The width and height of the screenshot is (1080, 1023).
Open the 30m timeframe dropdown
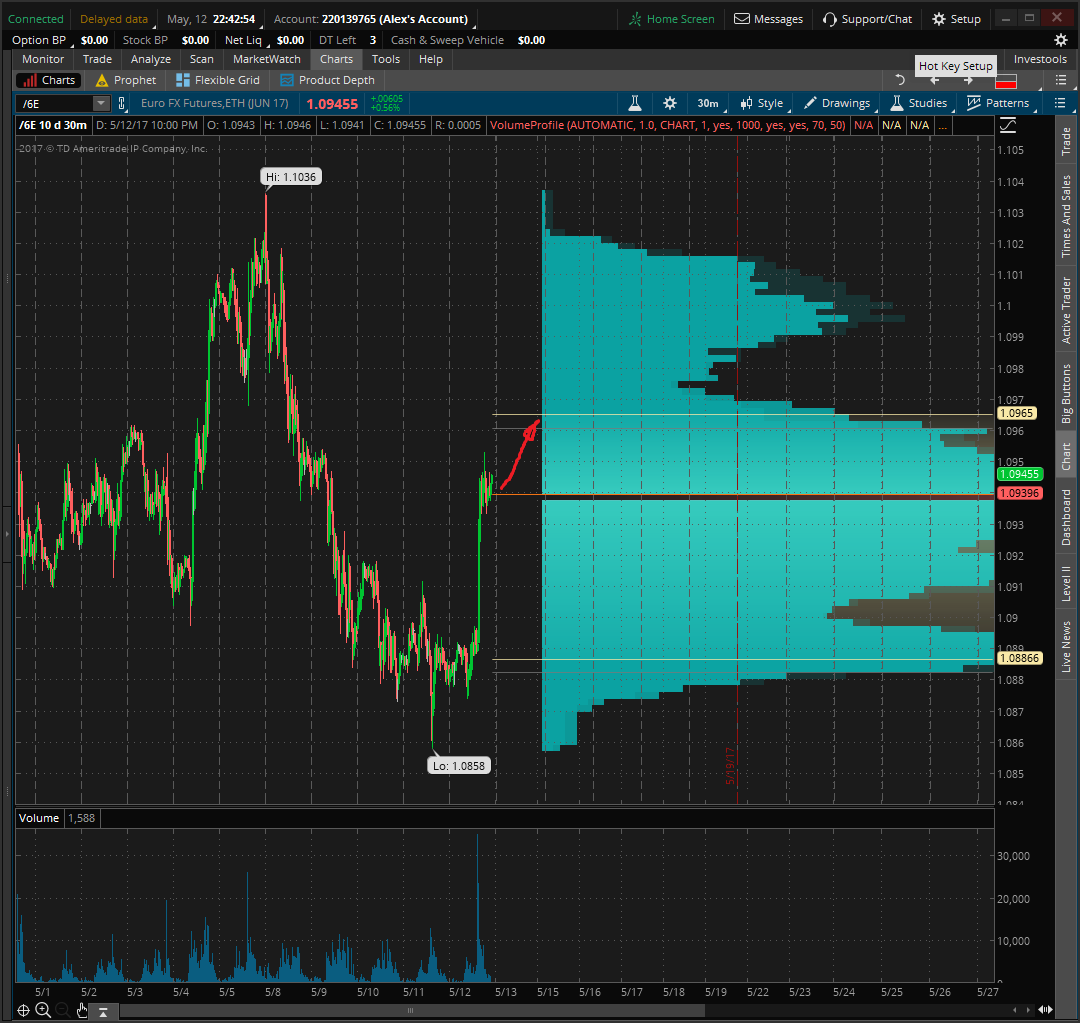[x=710, y=103]
